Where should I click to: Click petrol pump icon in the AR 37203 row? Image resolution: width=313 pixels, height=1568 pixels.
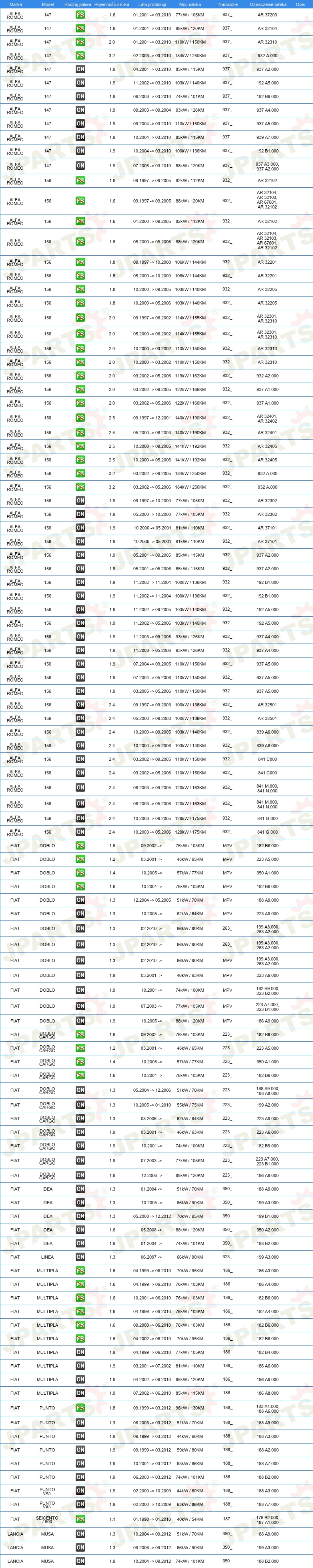(80, 15)
